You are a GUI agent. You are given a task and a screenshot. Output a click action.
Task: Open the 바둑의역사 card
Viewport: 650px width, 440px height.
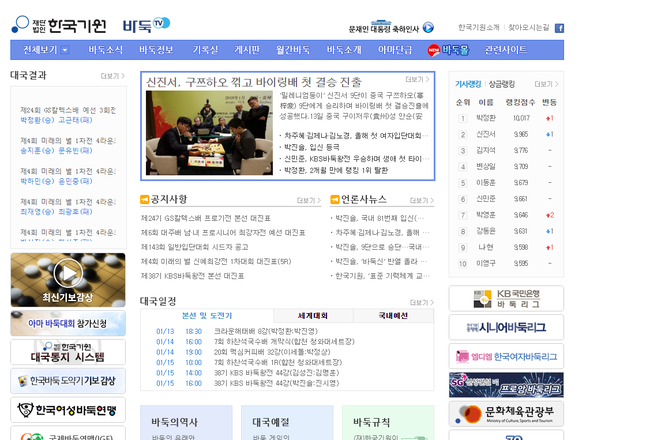[186, 423]
